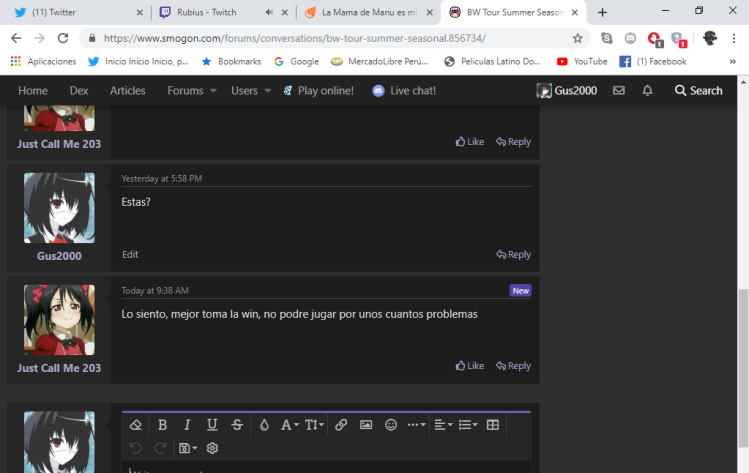
Task: Toggle bold formatting in the editor
Action: pyautogui.click(x=162, y=425)
